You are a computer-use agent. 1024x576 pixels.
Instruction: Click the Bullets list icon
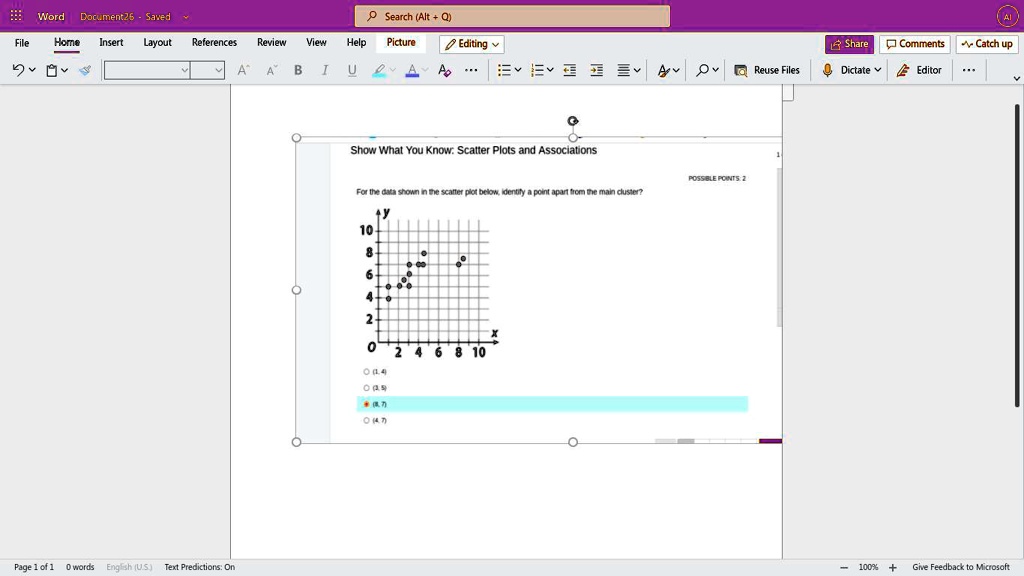504,70
